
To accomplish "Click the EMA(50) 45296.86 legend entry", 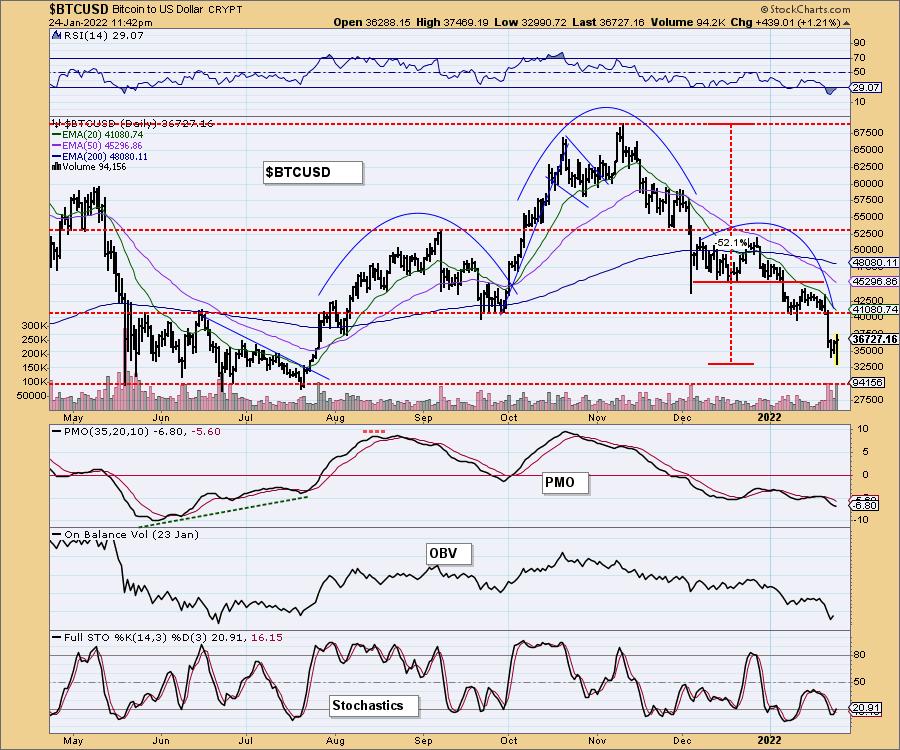I will (98, 145).
